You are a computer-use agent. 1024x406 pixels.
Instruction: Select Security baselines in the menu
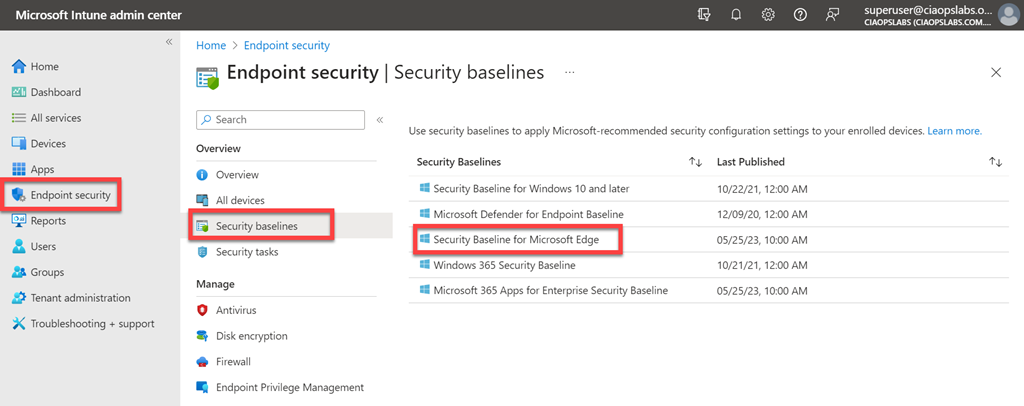[256, 227]
